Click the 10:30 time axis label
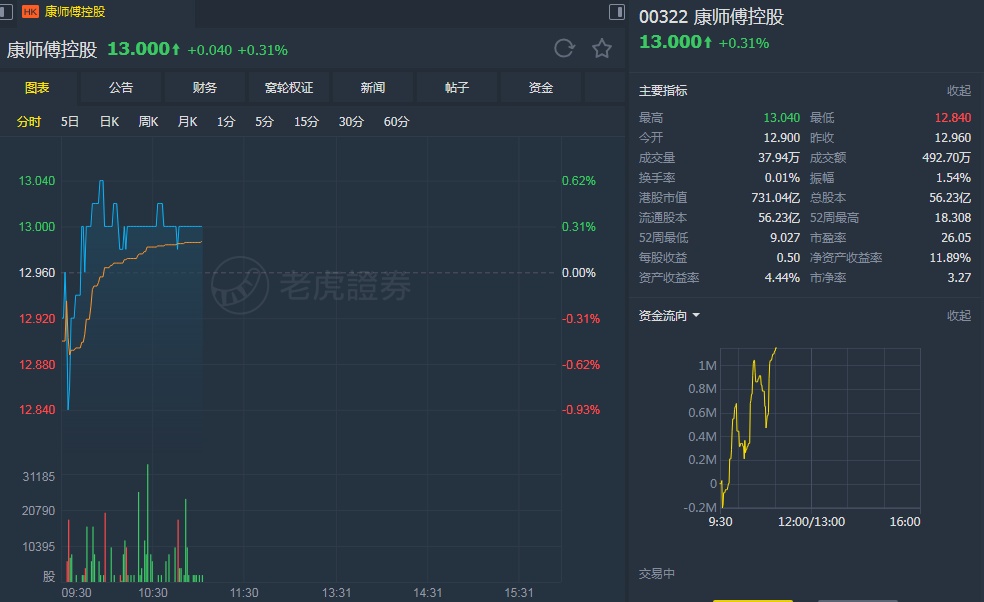This screenshot has width=984, height=602. coord(153,593)
